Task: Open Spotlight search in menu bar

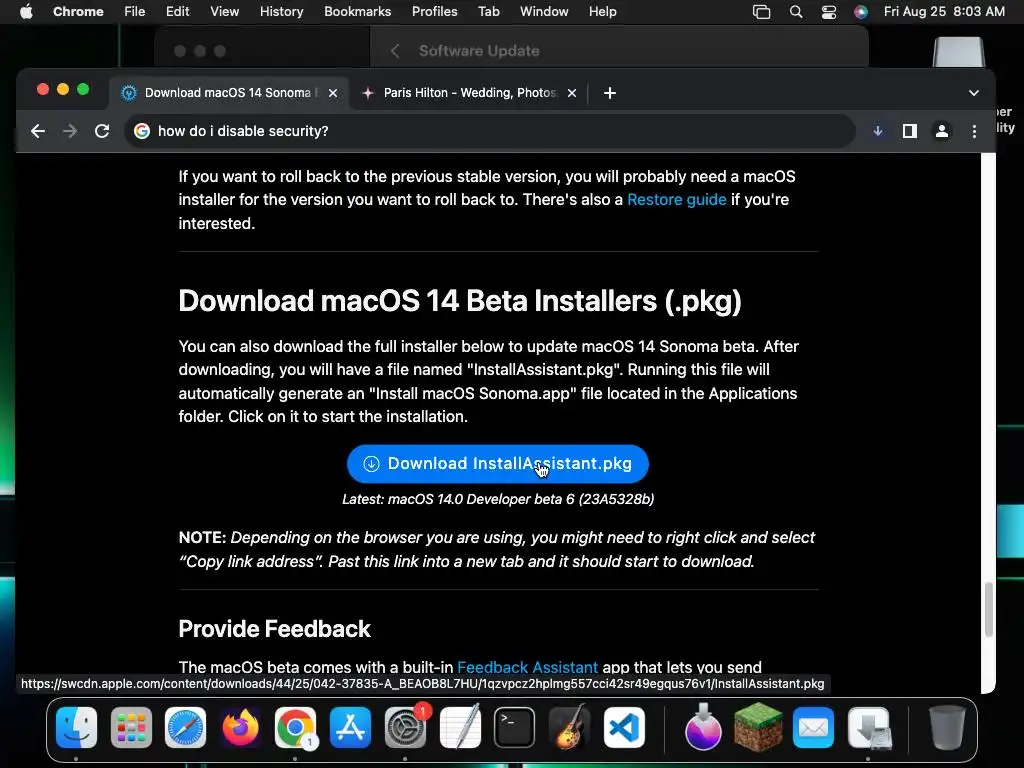Action: pos(796,12)
